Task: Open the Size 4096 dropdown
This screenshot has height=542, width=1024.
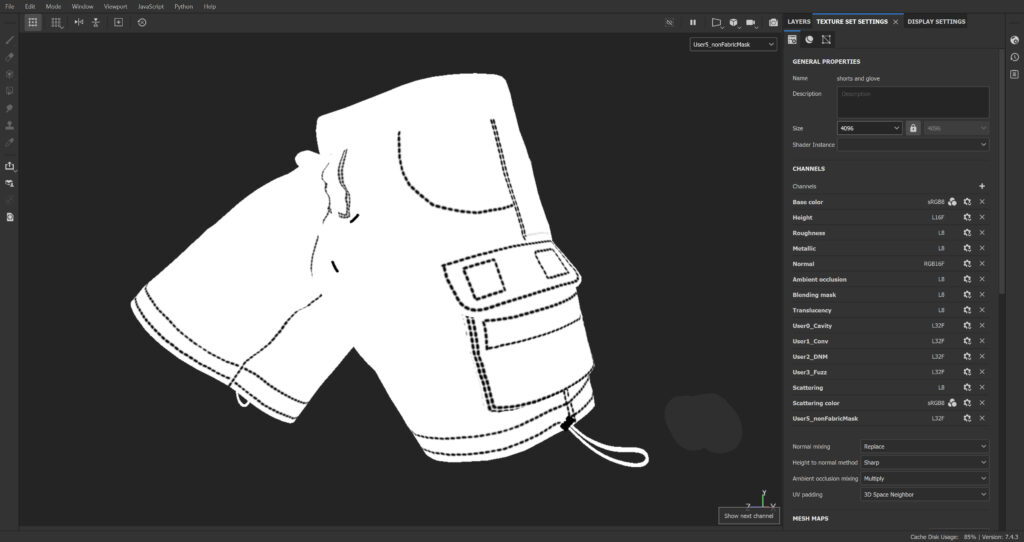Action: tap(869, 128)
